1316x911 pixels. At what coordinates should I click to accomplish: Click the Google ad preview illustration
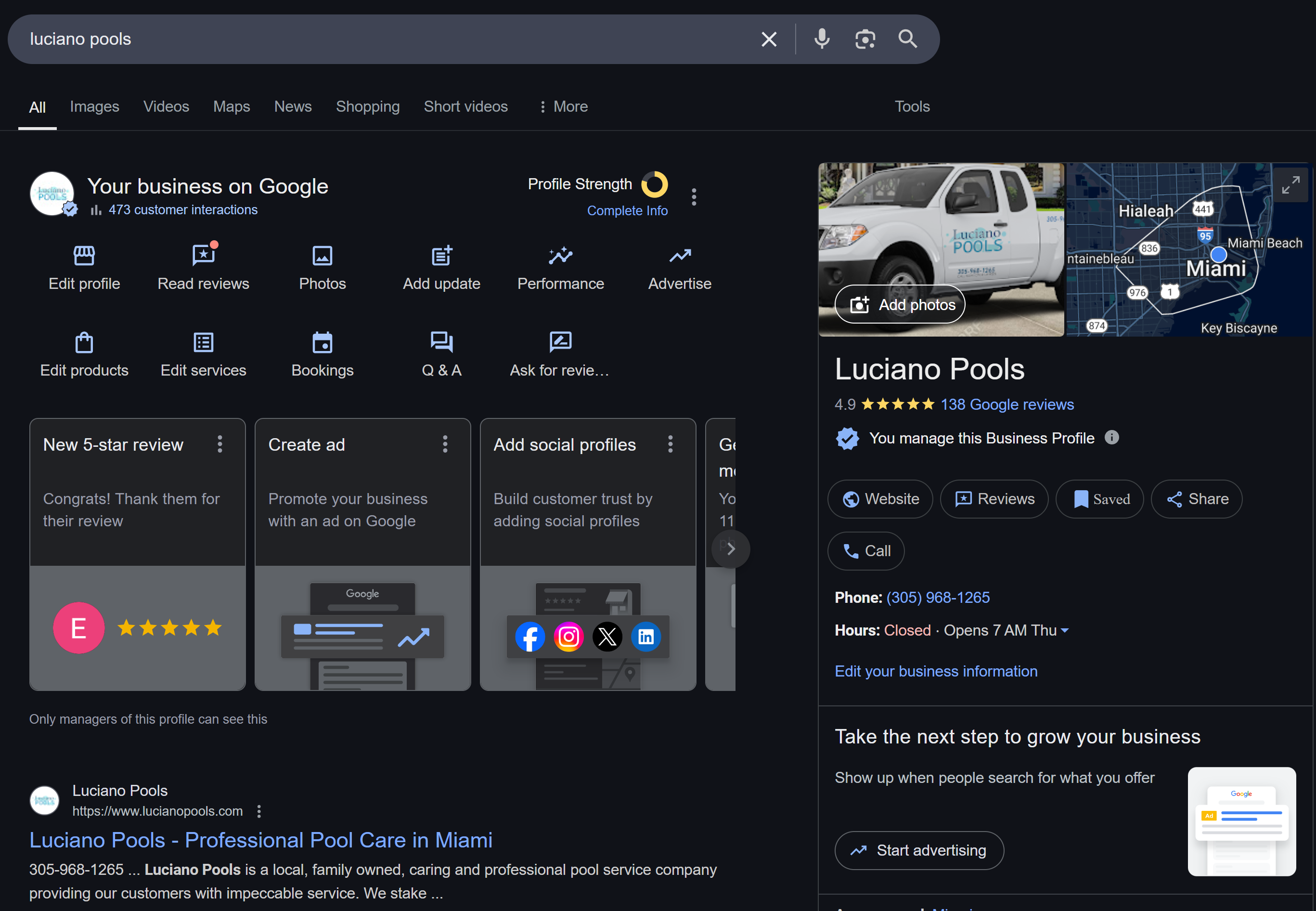[1242, 821]
